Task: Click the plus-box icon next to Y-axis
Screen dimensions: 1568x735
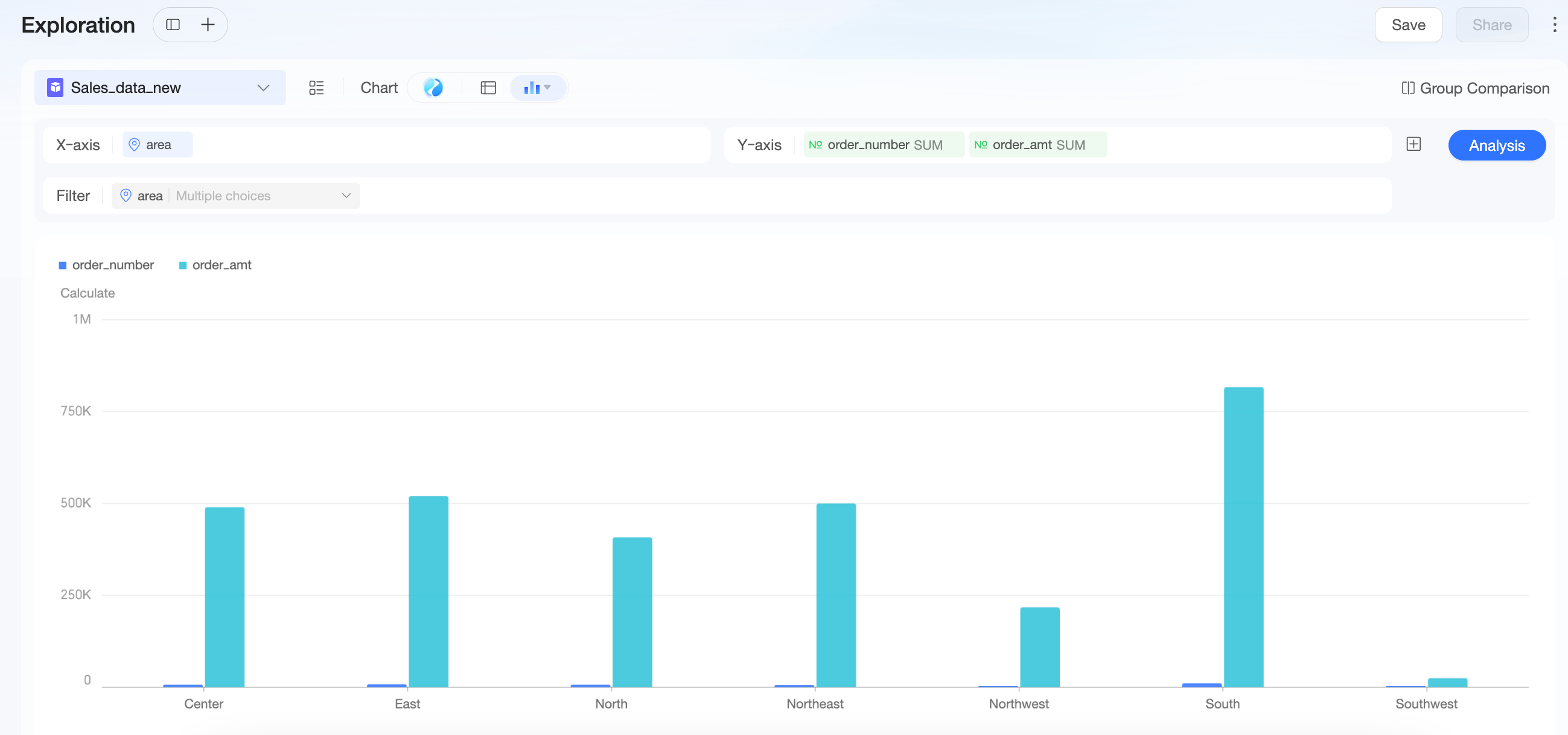Action: (x=1413, y=144)
